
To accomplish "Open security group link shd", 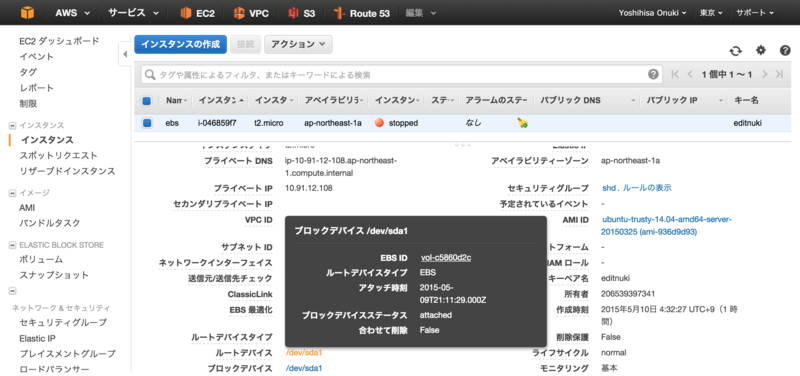I will (609, 188).
